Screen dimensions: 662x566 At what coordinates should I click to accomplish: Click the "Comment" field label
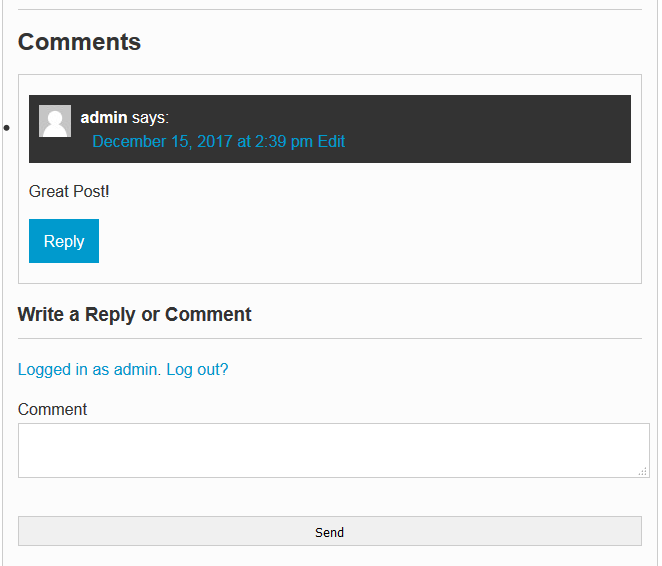coord(52,409)
